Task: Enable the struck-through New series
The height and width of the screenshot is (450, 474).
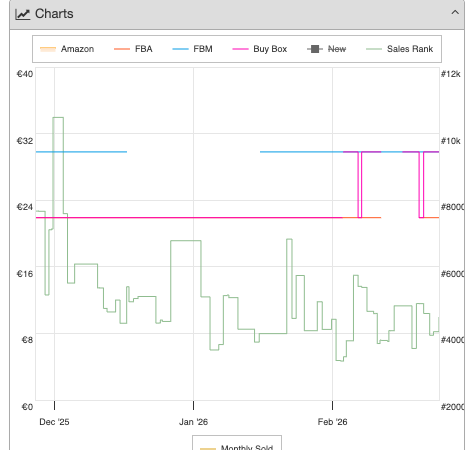Action: [327, 49]
